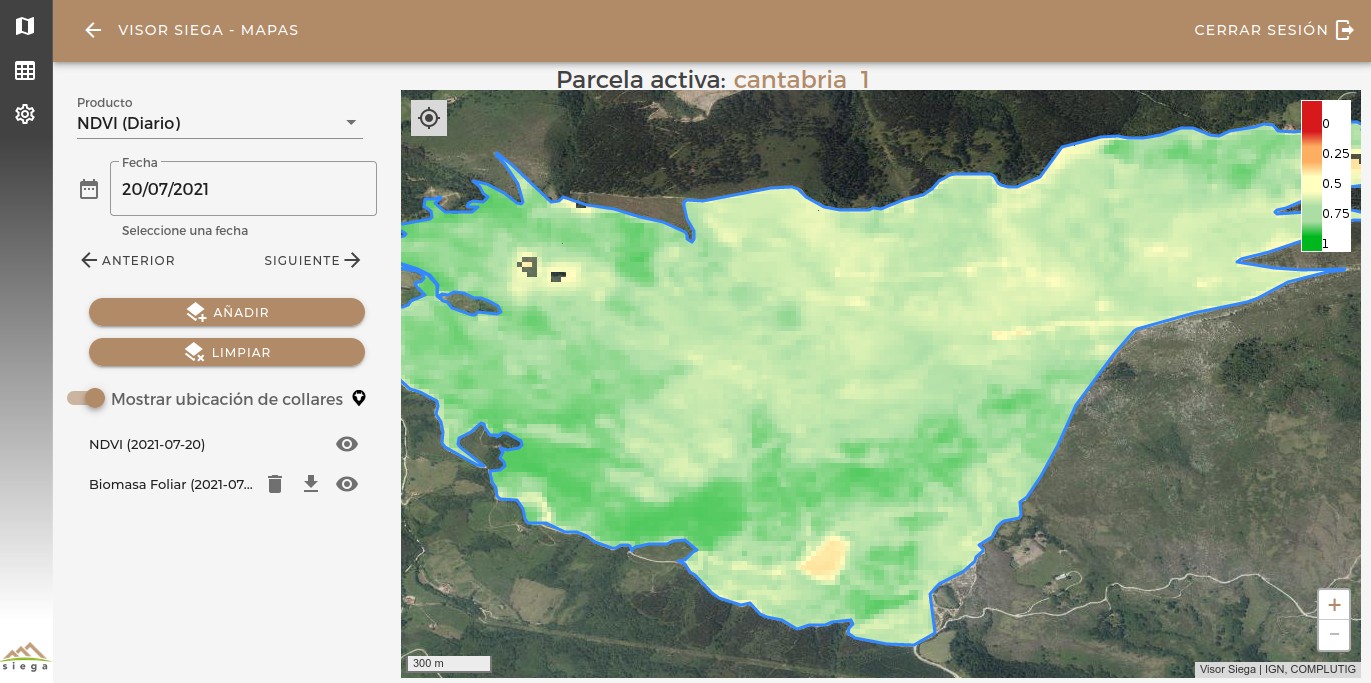Open settings gear in sidebar
The image size is (1371, 683).
click(x=25, y=114)
